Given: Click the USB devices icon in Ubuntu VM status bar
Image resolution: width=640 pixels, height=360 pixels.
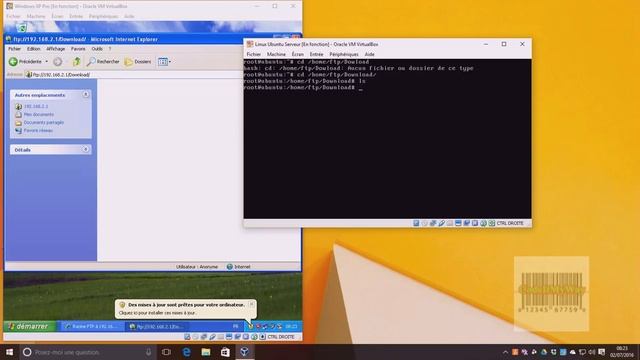Looking at the screenshot, I should click(442, 223).
